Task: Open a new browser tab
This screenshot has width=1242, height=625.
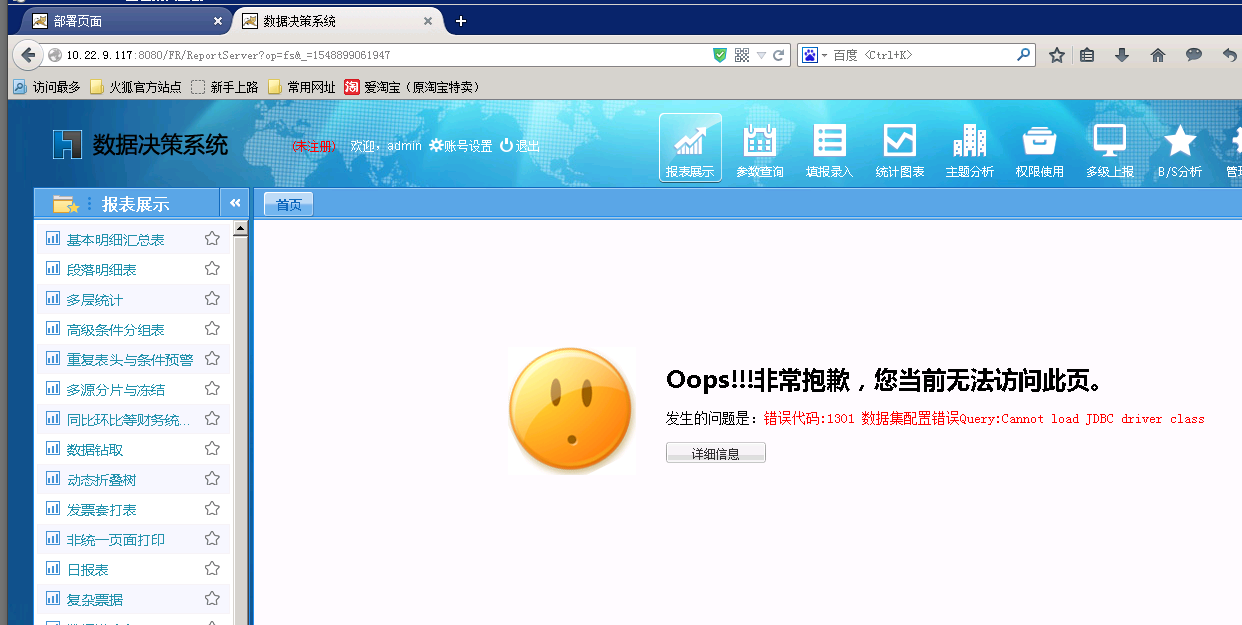Action: (460, 21)
